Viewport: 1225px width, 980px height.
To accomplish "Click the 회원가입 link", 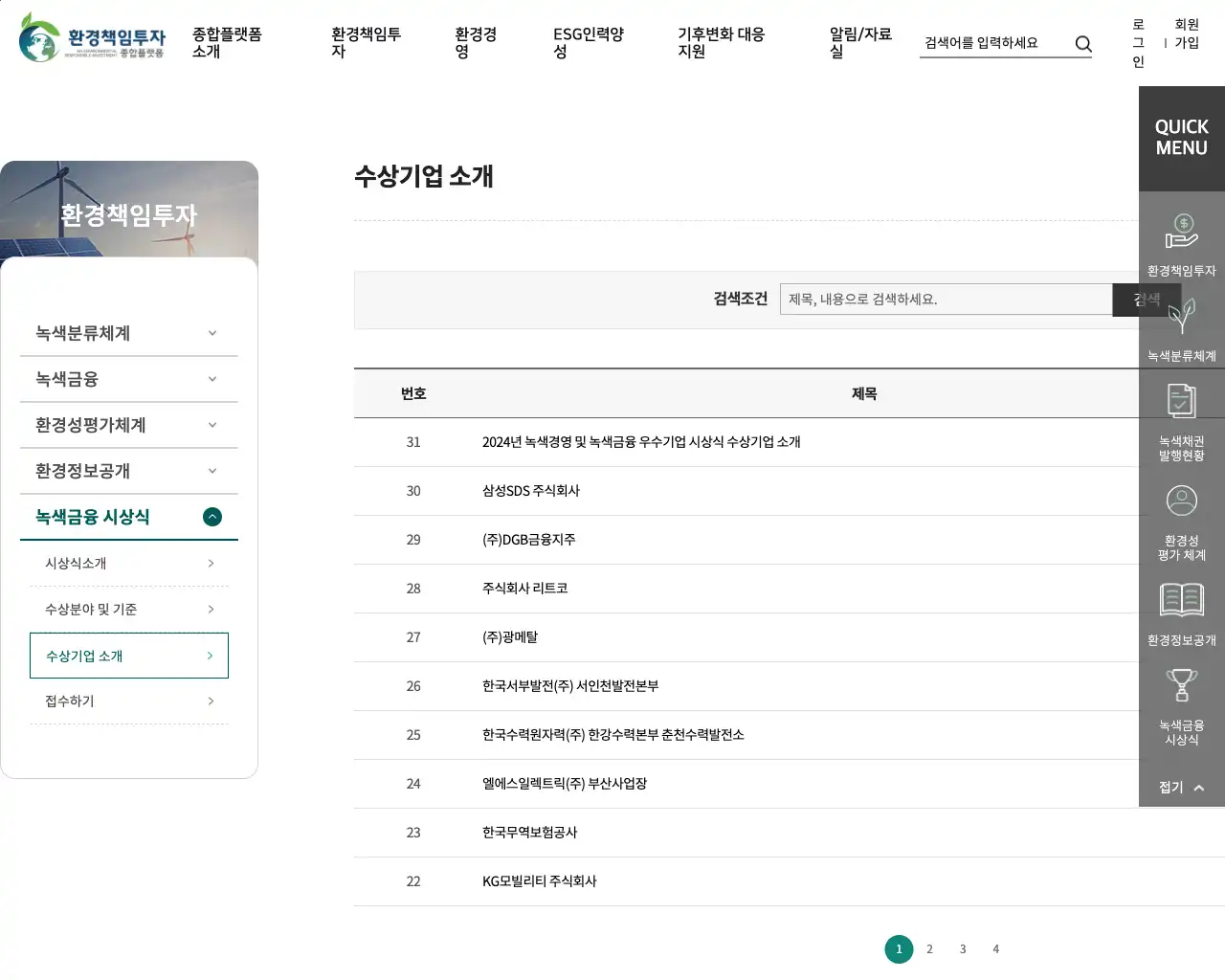I will coord(1187,33).
